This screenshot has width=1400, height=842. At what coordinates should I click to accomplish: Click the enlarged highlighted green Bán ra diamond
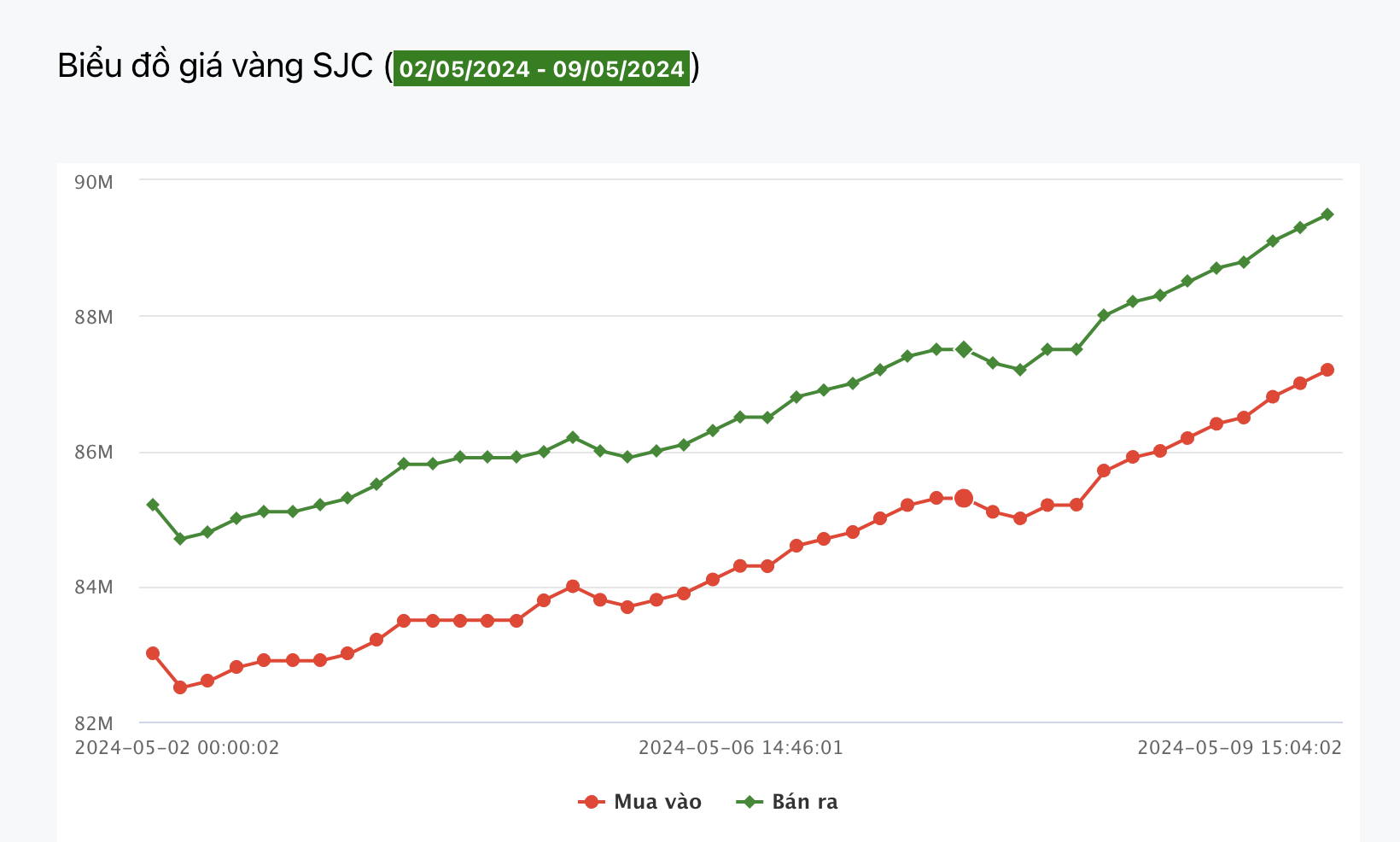click(964, 349)
